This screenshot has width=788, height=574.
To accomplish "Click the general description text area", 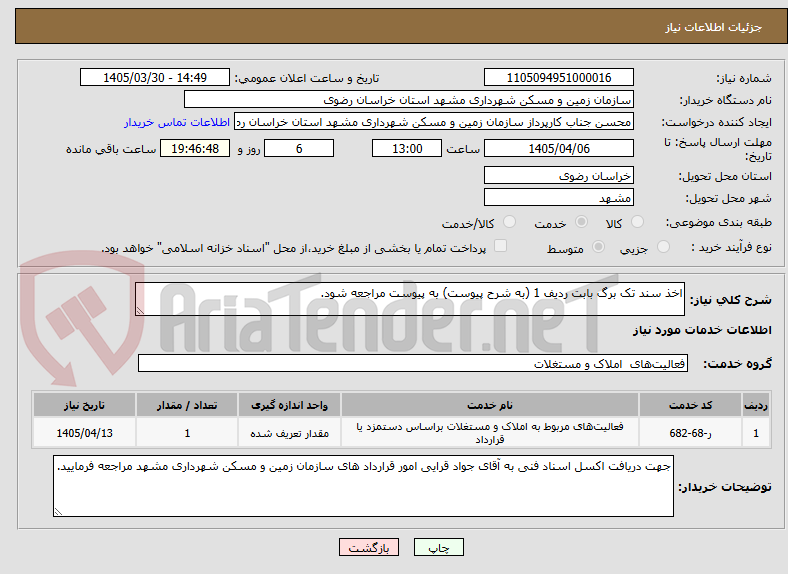I will click(x=410, y=299).
